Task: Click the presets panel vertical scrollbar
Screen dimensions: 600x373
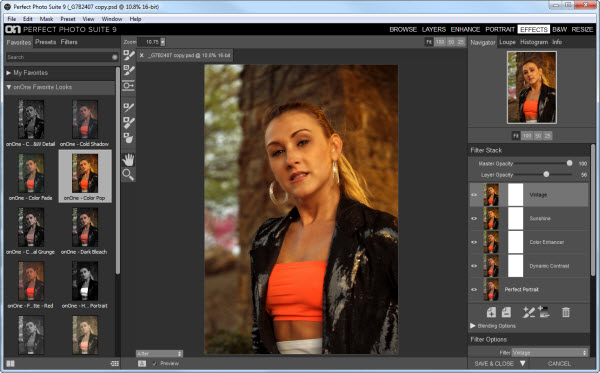Action: coord(117,170)
